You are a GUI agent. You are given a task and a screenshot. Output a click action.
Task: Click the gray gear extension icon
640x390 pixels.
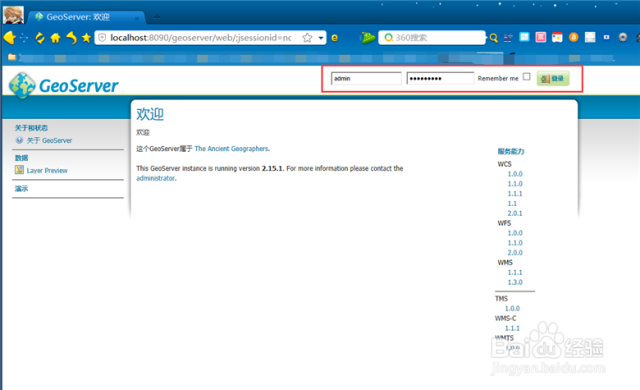point(623,38)
